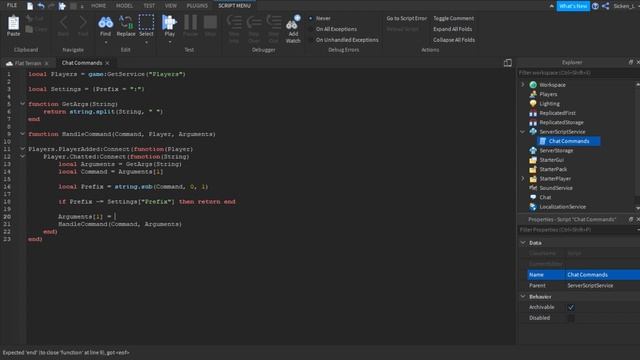Switch to the MODEL ribbon tab
This screenshot has height=360, width=640.
click(124, 6)
